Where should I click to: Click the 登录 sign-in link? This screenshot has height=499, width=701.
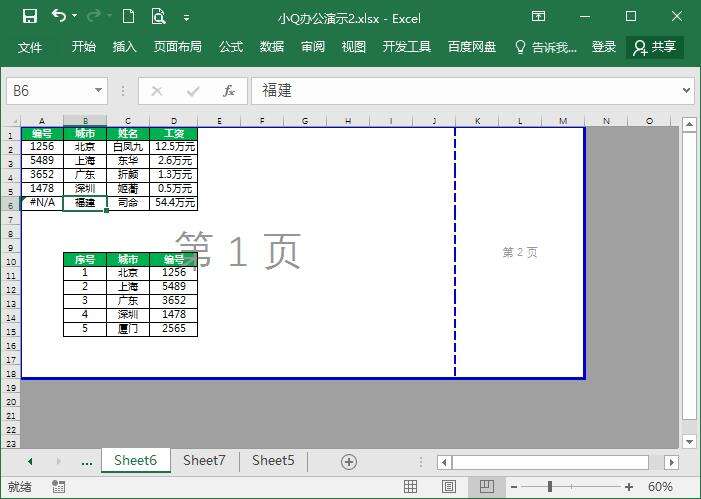click(604, 47)
